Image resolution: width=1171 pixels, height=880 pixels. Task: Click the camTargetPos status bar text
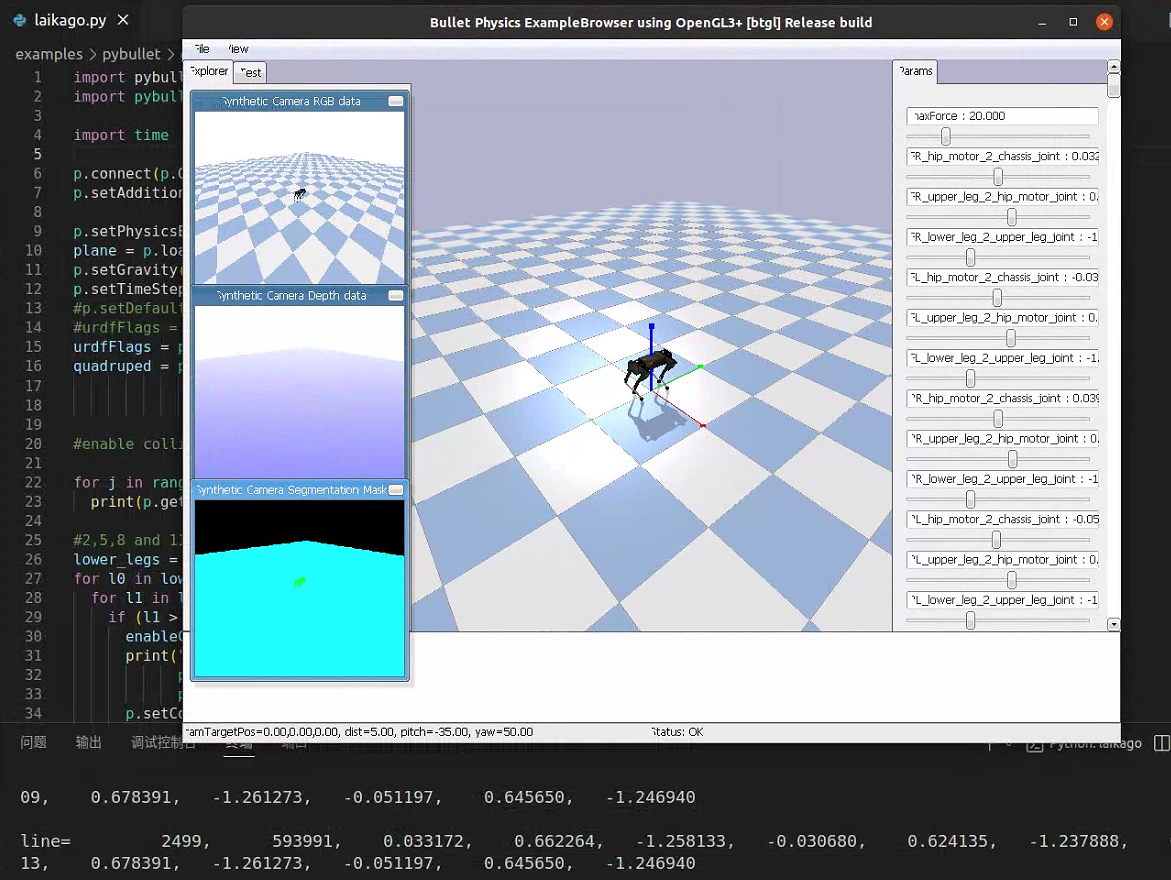[358, 732]
